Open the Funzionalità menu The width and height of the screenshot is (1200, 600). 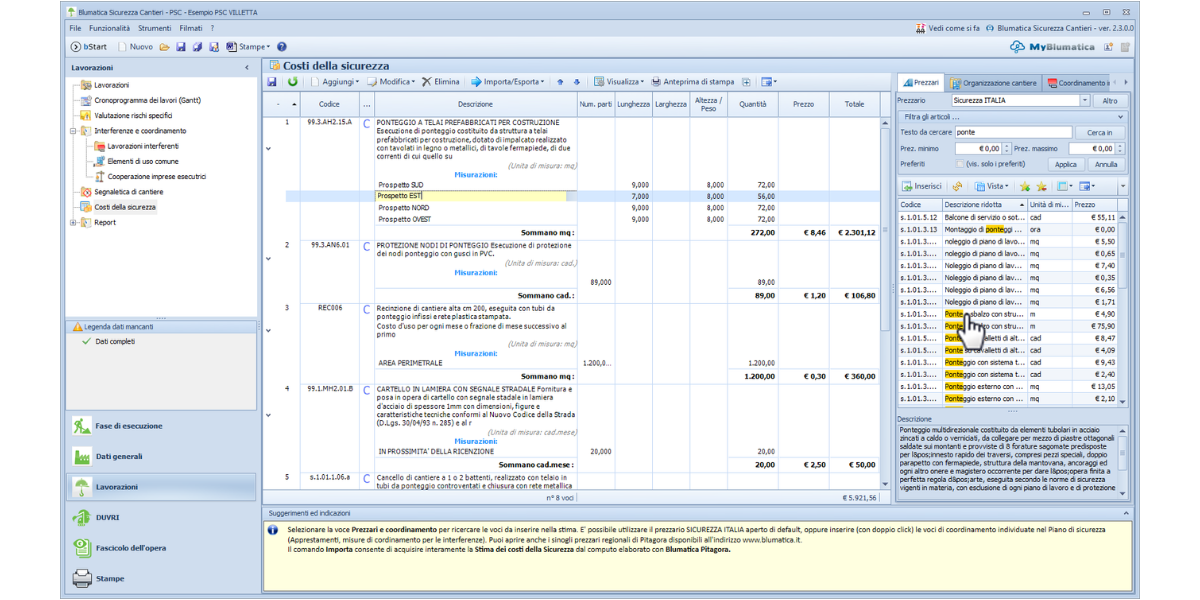click(110, 28)
